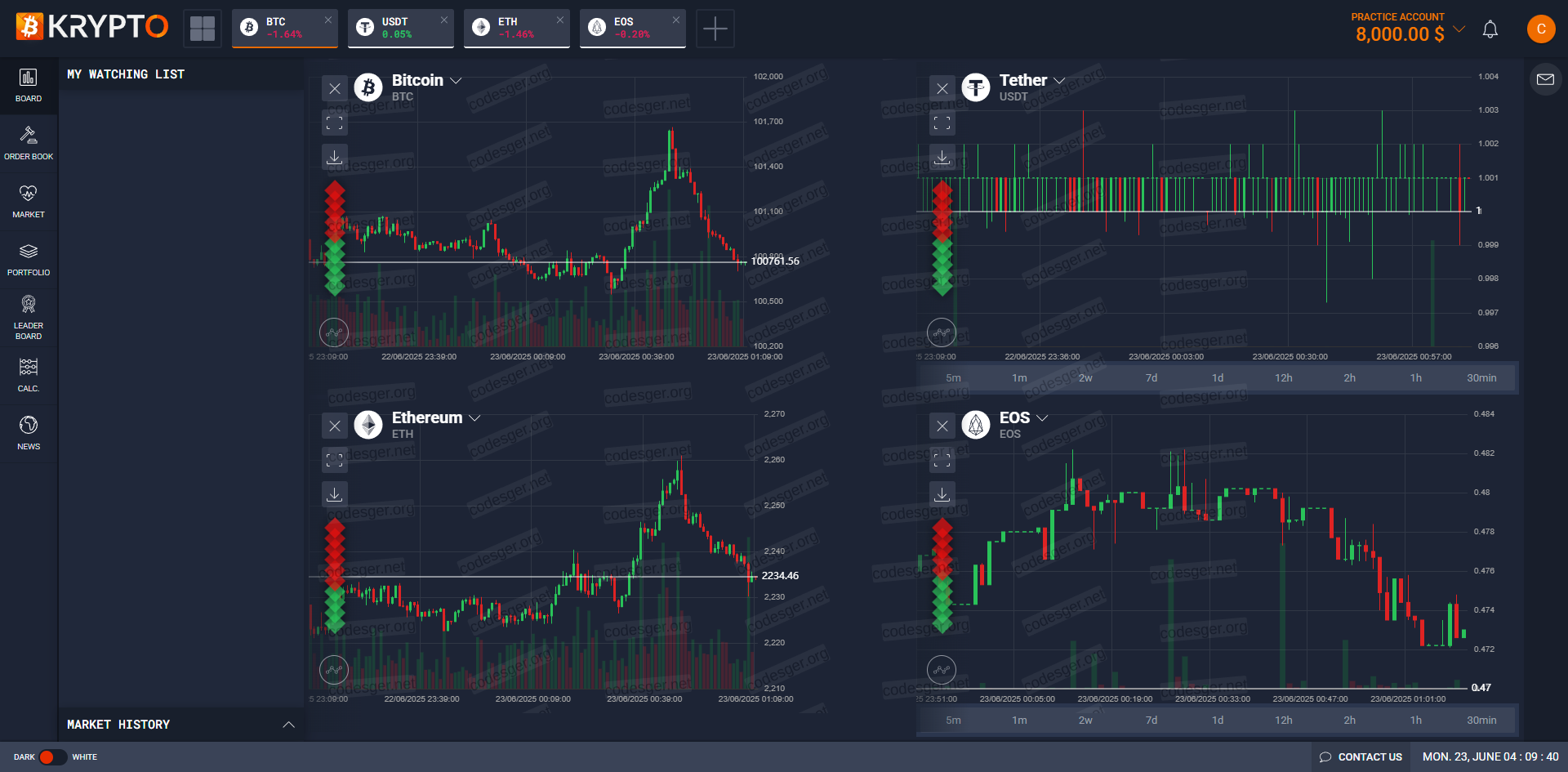This screenshot has width=1568, height=772.
Task: Open the Bitcoin coin selector dropdown
Action: pyautogui.click(x=456, y=81)
